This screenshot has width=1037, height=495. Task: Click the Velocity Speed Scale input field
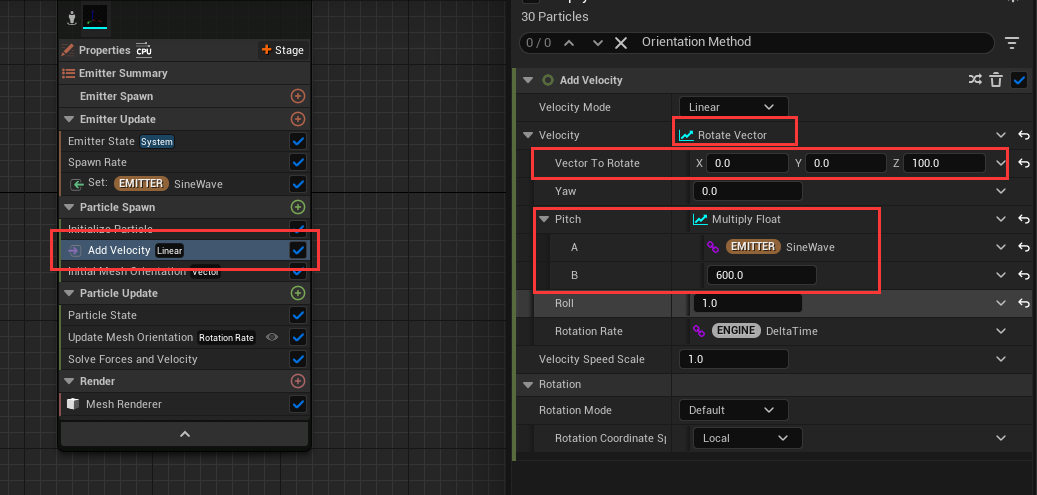738,359
